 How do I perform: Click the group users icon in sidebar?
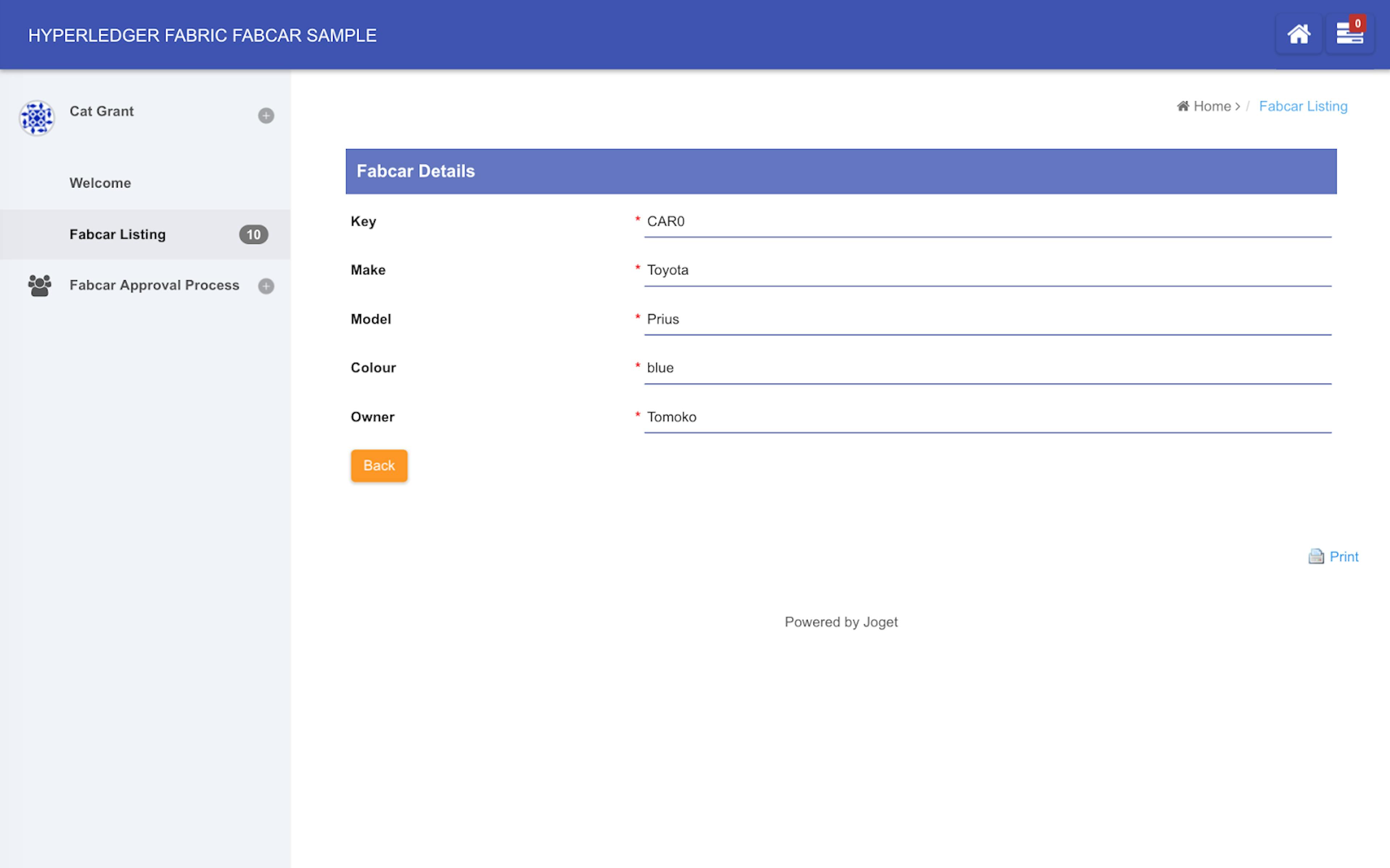tap(39, 285)
